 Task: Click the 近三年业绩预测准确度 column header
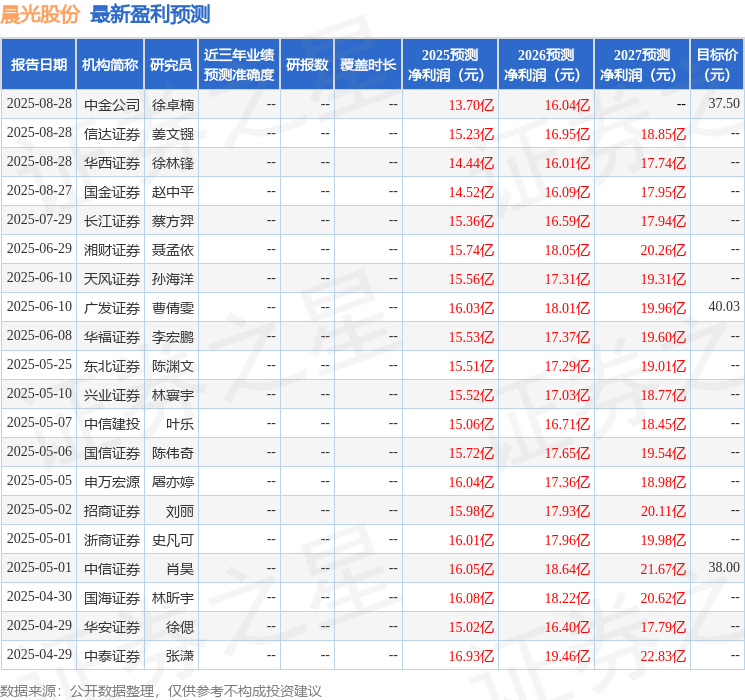pos(239,65)
